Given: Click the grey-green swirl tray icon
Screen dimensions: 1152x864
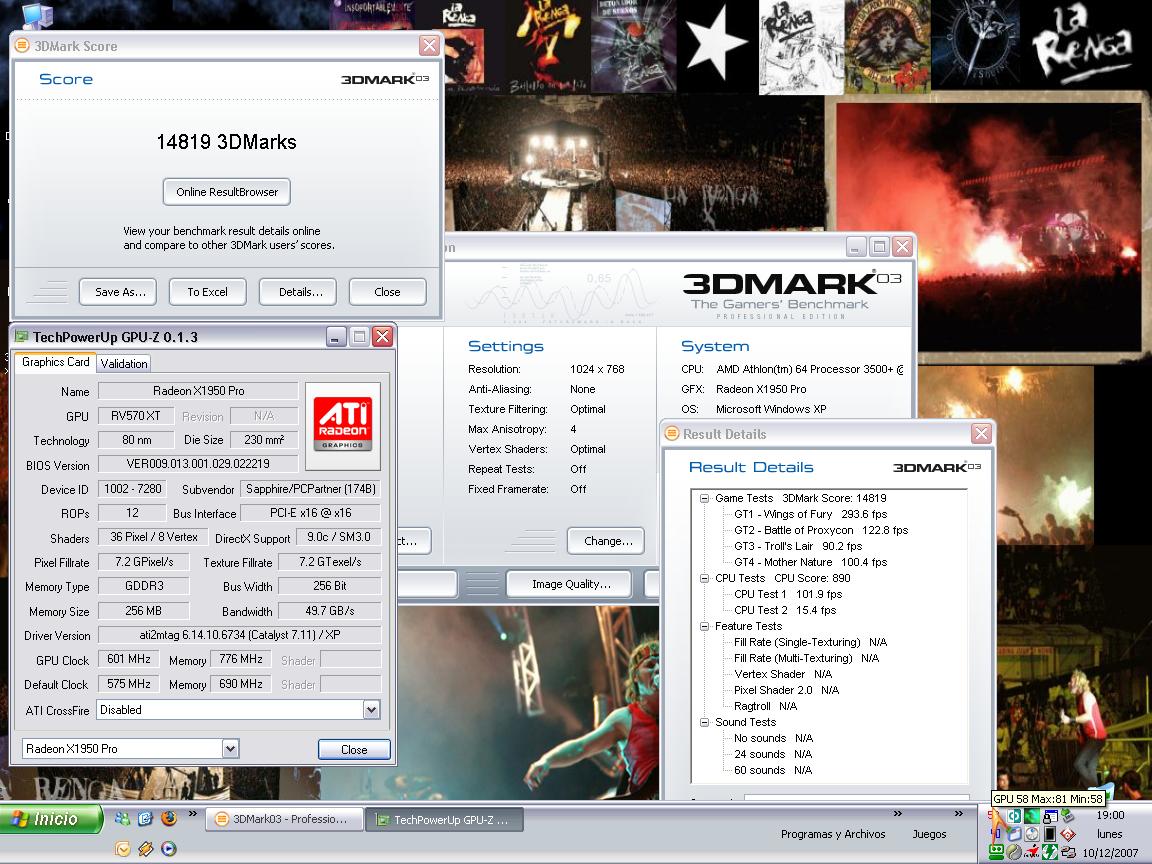Looking at the screenshot, I should tap(1014, 852).
